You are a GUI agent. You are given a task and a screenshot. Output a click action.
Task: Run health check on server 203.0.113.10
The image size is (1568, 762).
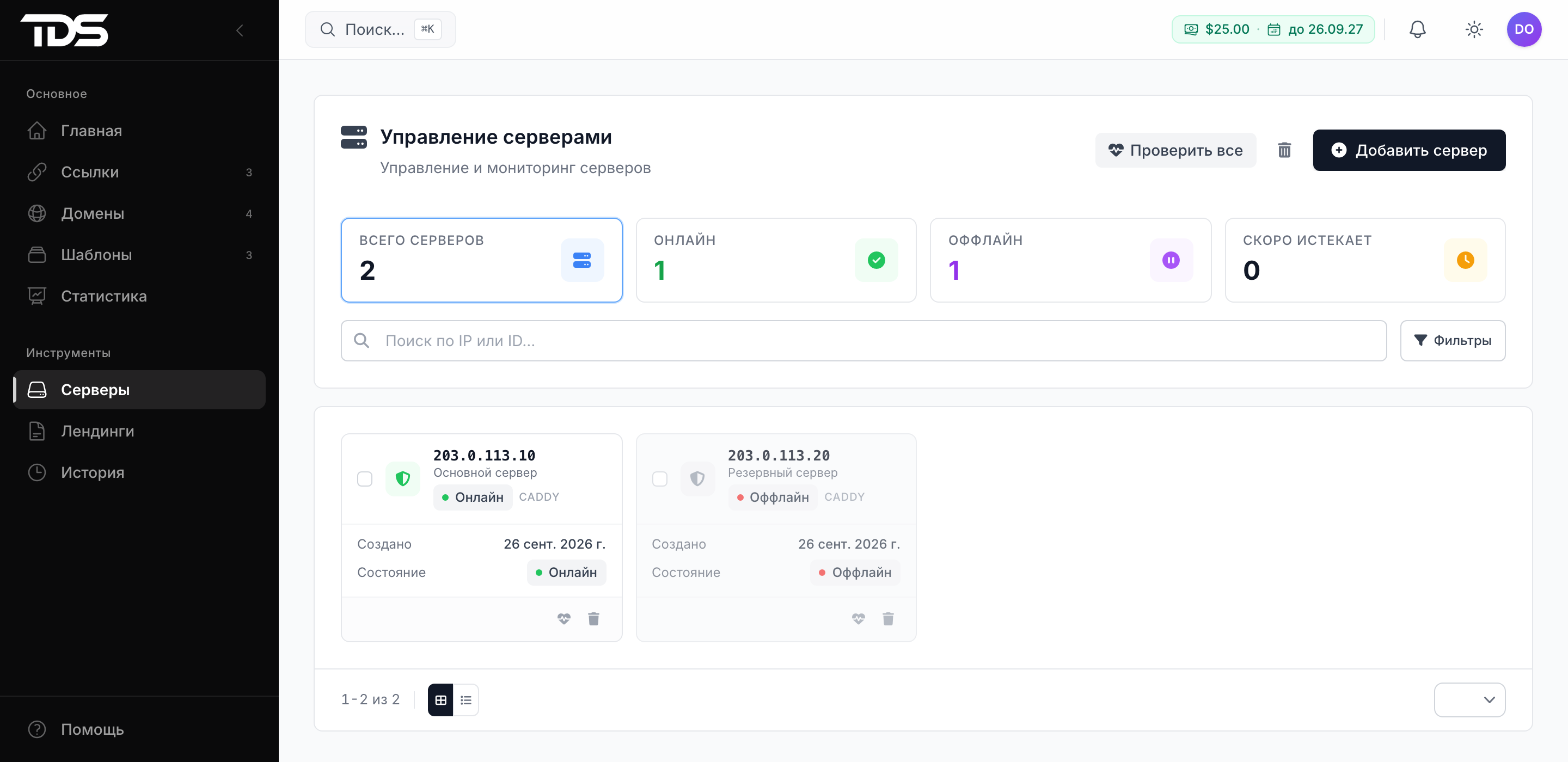563,619
